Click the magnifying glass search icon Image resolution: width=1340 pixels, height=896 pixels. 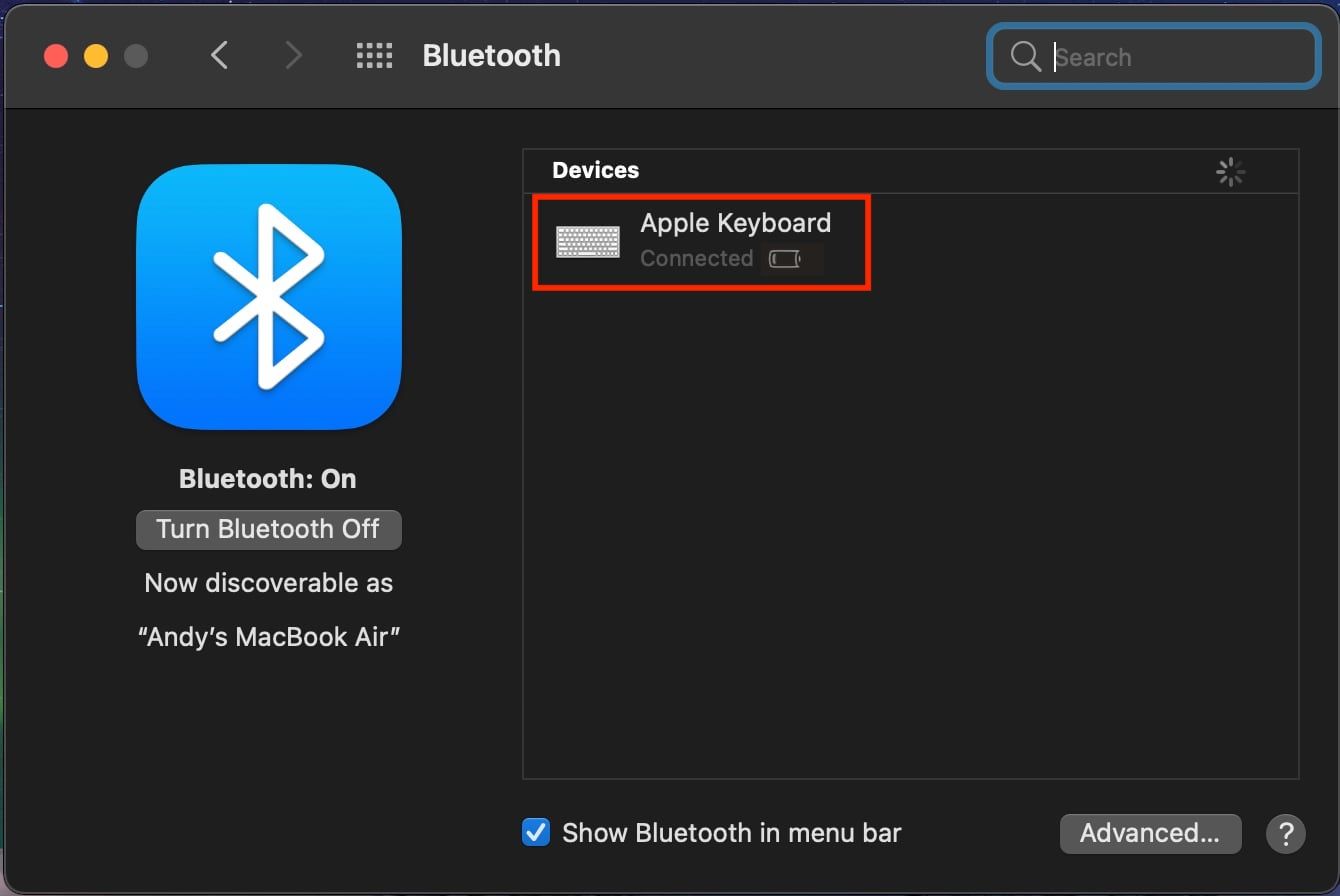(x=1026, y=56)
